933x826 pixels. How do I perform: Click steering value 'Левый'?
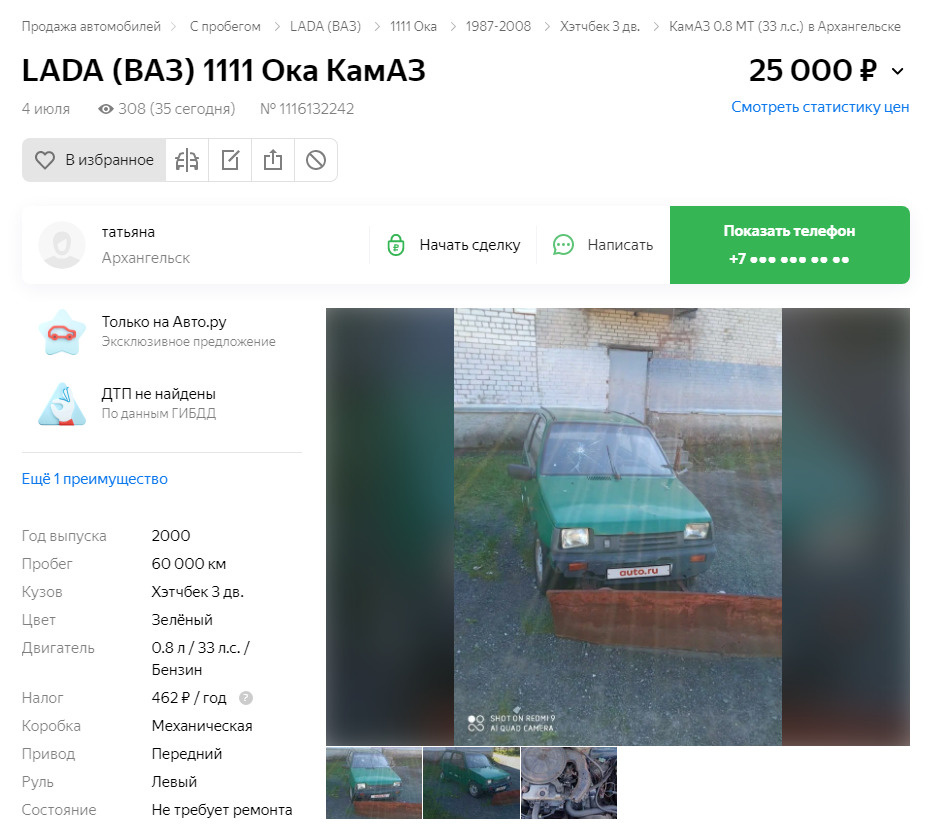(174, 781)
